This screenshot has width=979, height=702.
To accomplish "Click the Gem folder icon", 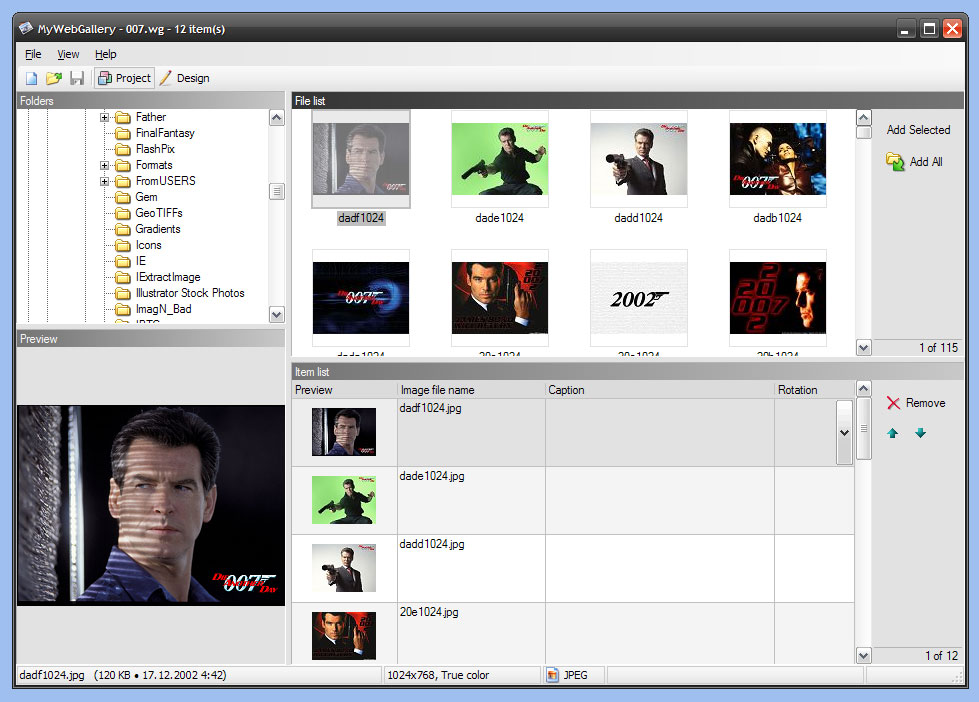I will 123,197.
